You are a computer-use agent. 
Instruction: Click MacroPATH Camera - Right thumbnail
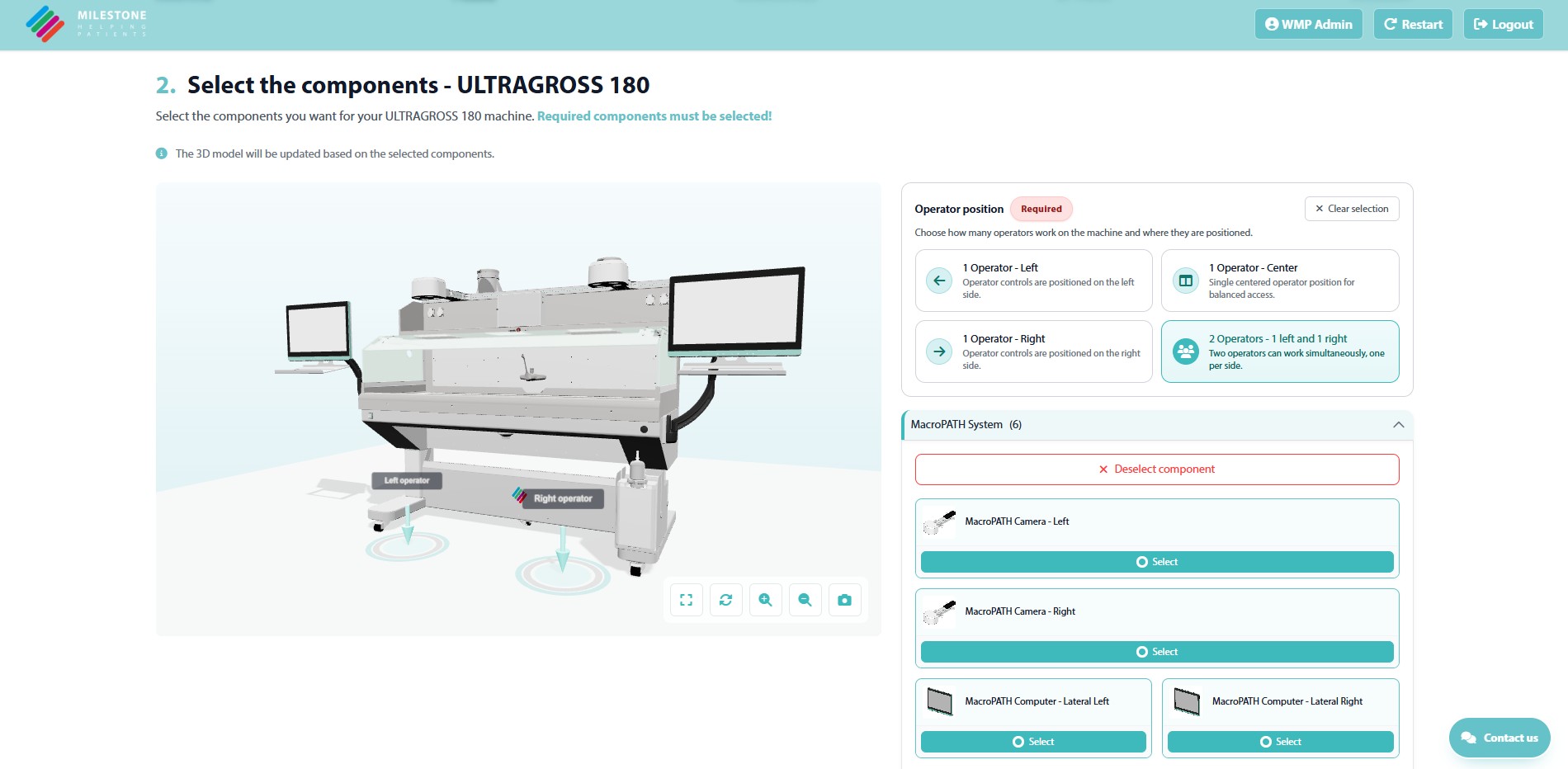pyautogui.click(x=939, y=612)
